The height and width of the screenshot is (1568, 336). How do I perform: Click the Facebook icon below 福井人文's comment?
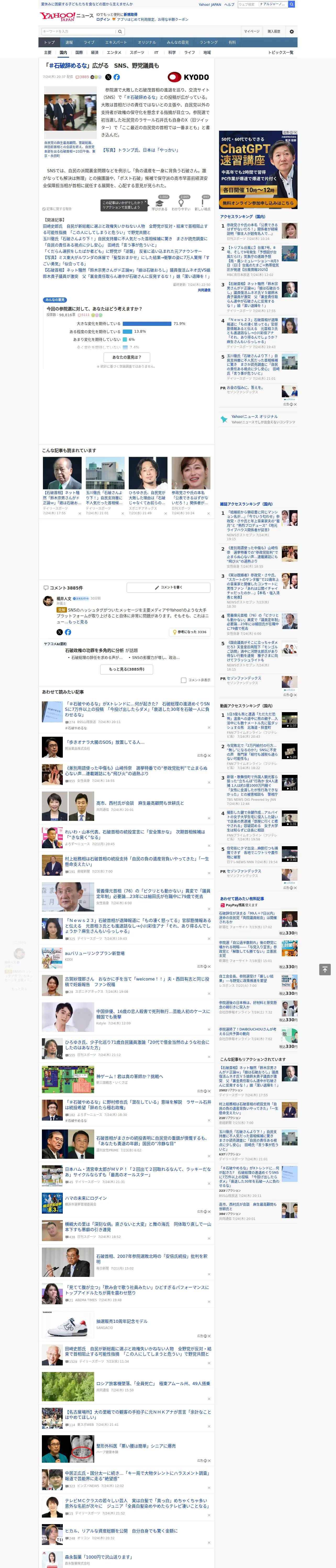(x=68, y=632)
